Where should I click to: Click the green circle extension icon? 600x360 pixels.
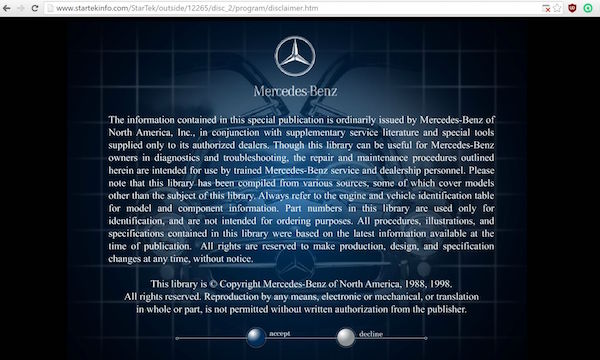pyautogui.click(x=588, y=8)
